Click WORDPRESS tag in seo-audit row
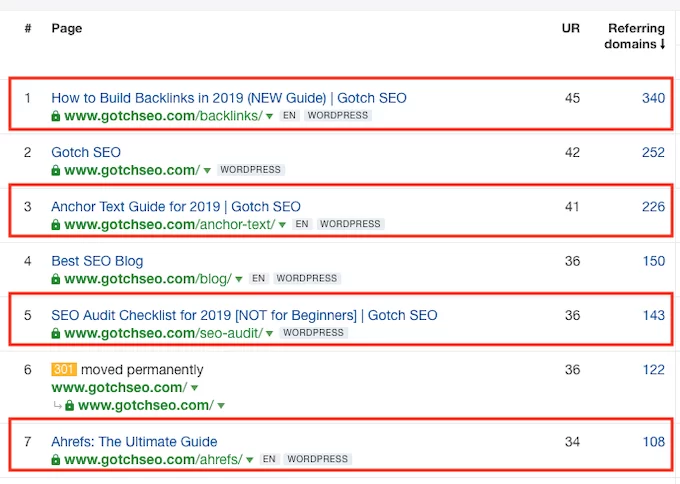Viewport: 680px width, 484px height. click(314, 333)
